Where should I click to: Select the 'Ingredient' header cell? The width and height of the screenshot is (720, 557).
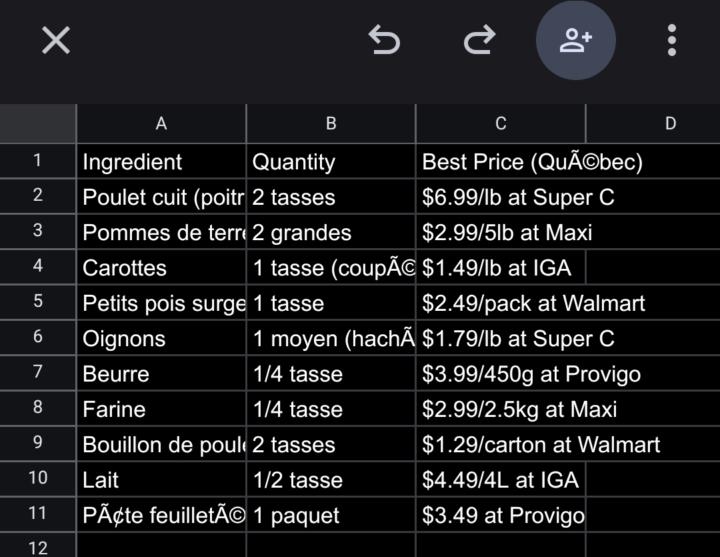coord(161,162)
